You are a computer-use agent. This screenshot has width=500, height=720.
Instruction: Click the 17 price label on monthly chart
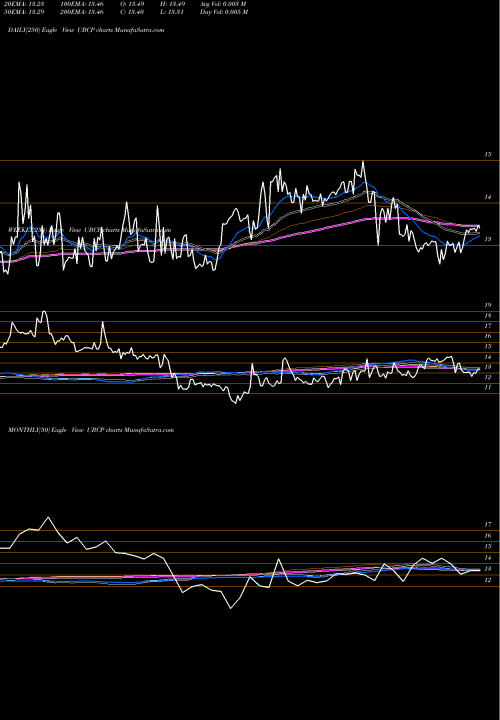pos(488,524)
